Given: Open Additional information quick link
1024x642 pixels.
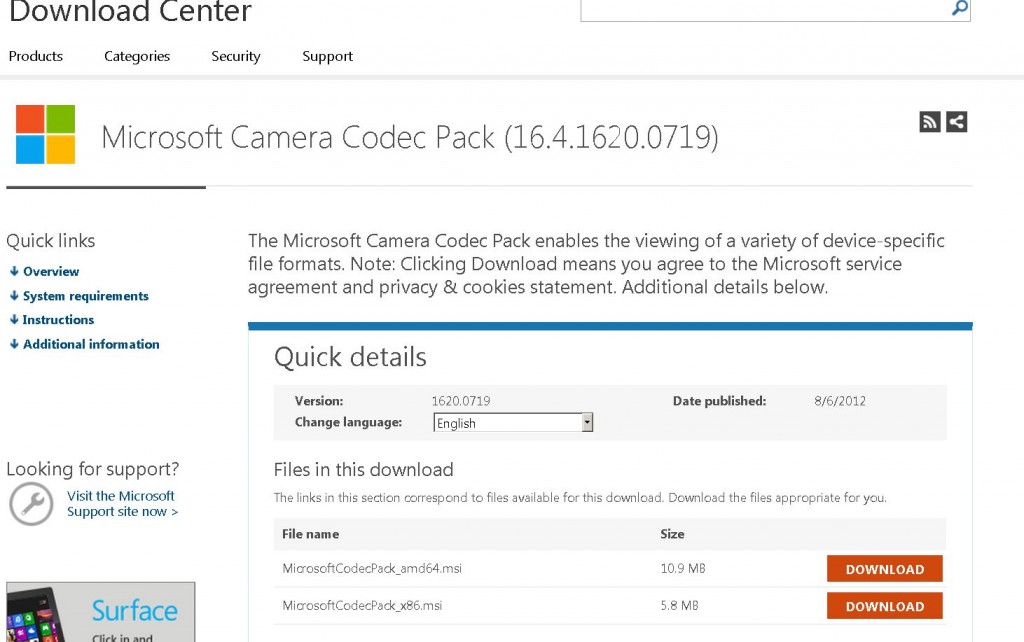Looking at the screenshot, I should [91, 344].
